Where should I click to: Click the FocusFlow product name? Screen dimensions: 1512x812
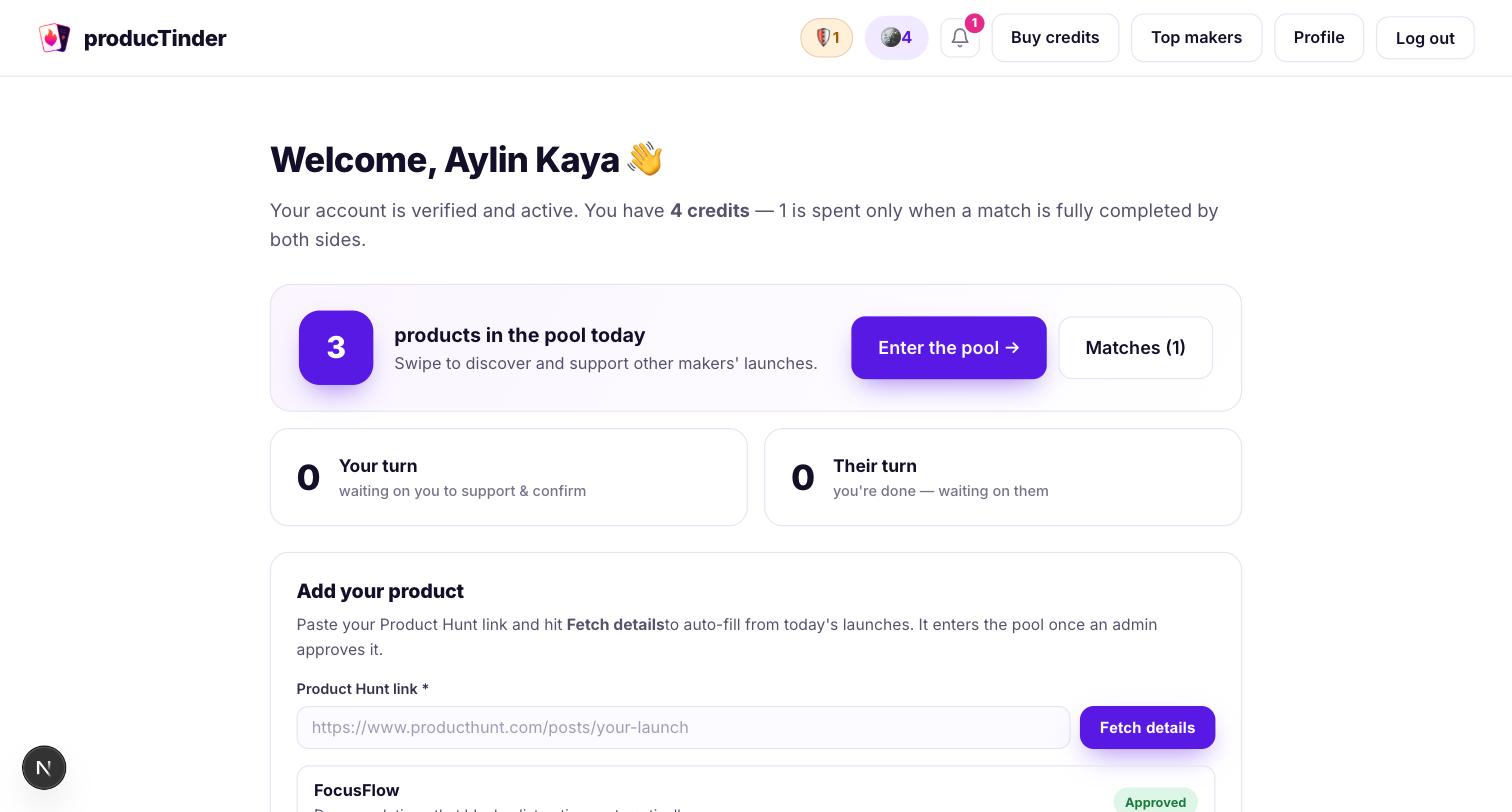(x=357, y=790)
